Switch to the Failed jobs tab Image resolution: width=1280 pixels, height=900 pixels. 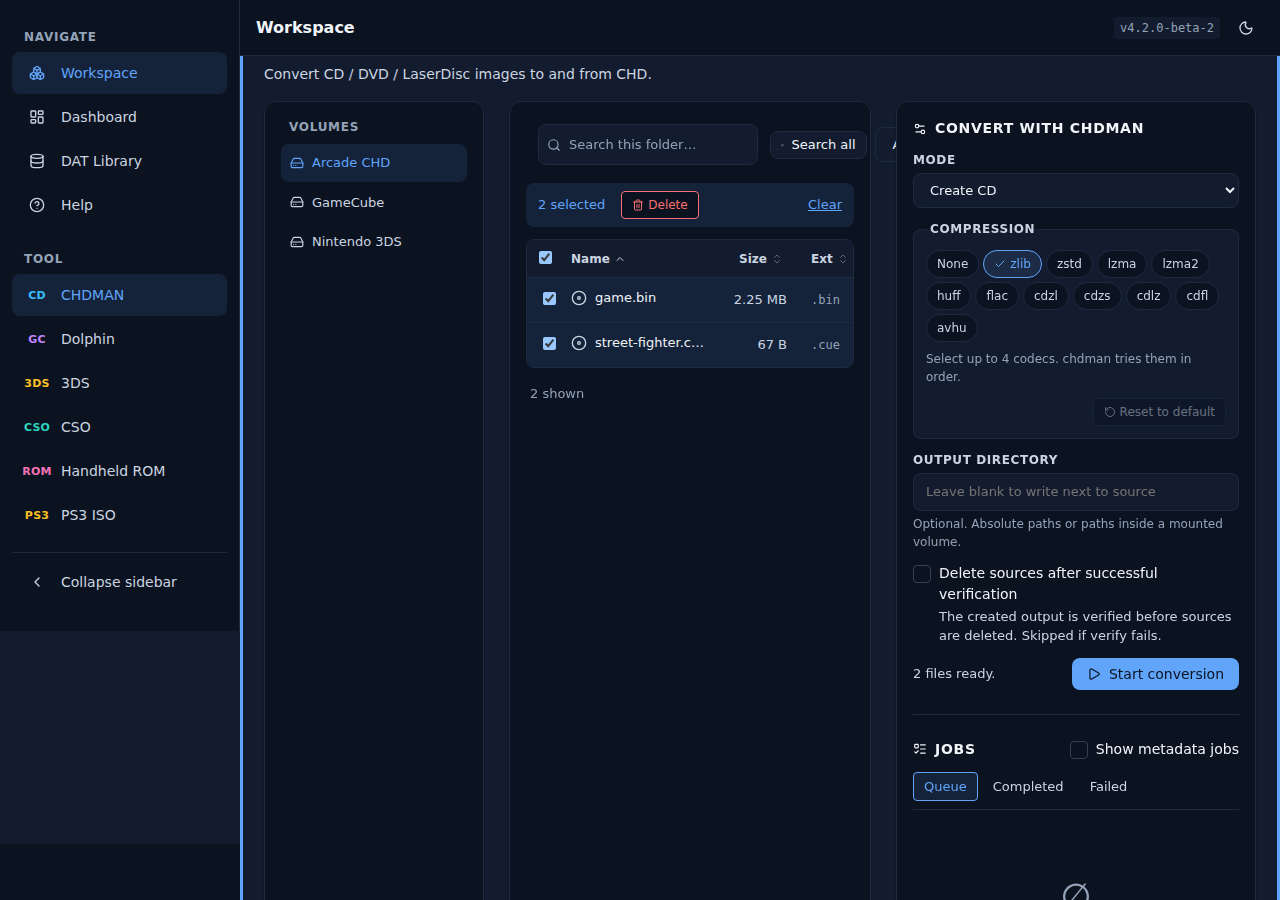1108,787
